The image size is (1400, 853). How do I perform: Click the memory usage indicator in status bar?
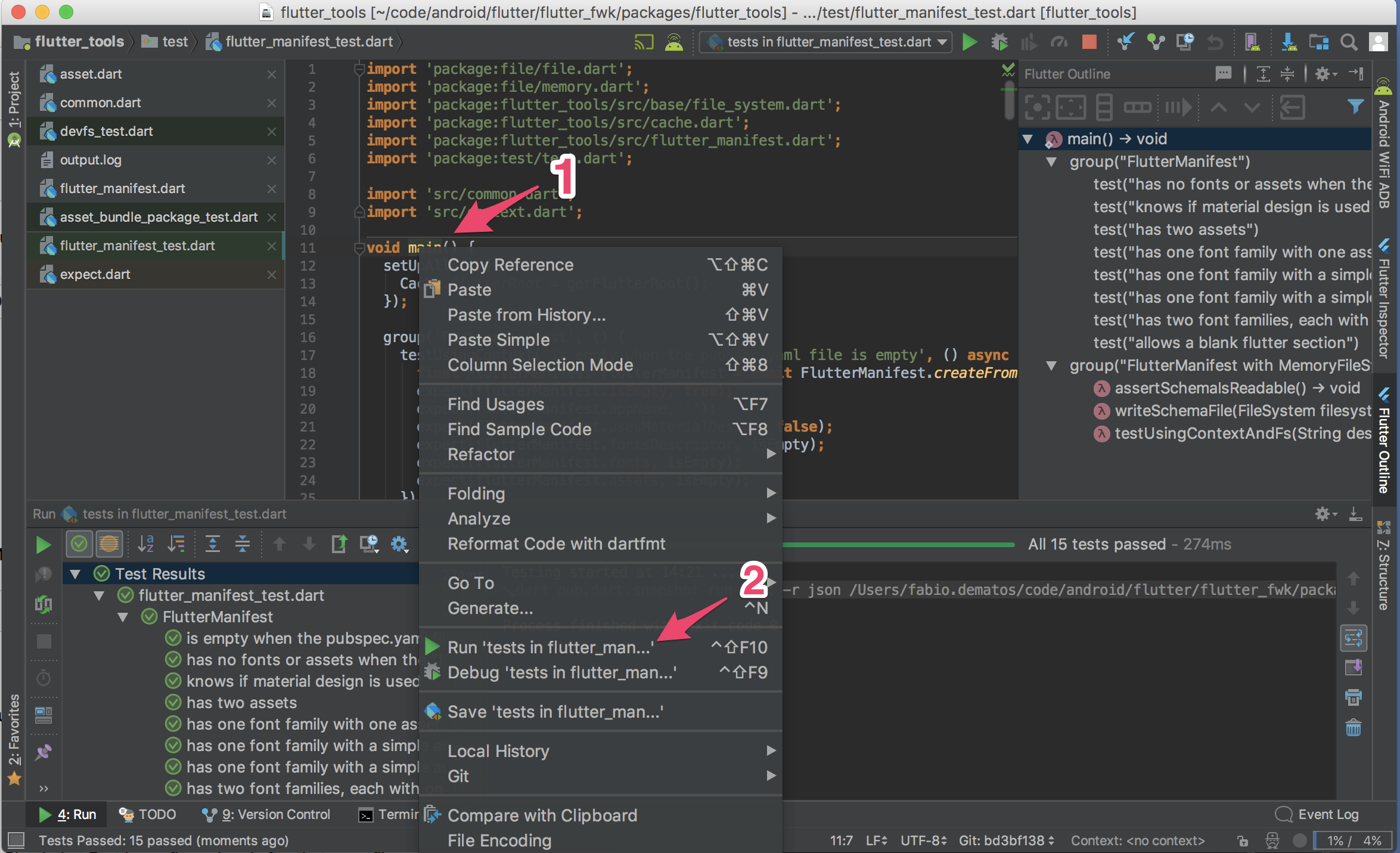click(x=1353, y=840)
